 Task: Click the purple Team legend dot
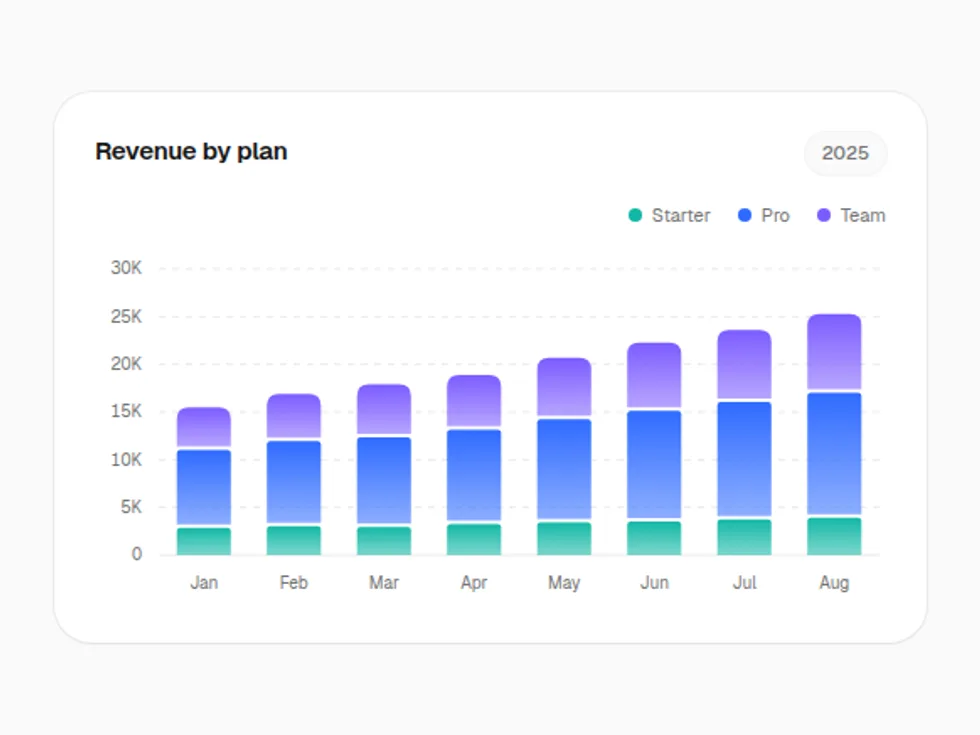(824, 215)
